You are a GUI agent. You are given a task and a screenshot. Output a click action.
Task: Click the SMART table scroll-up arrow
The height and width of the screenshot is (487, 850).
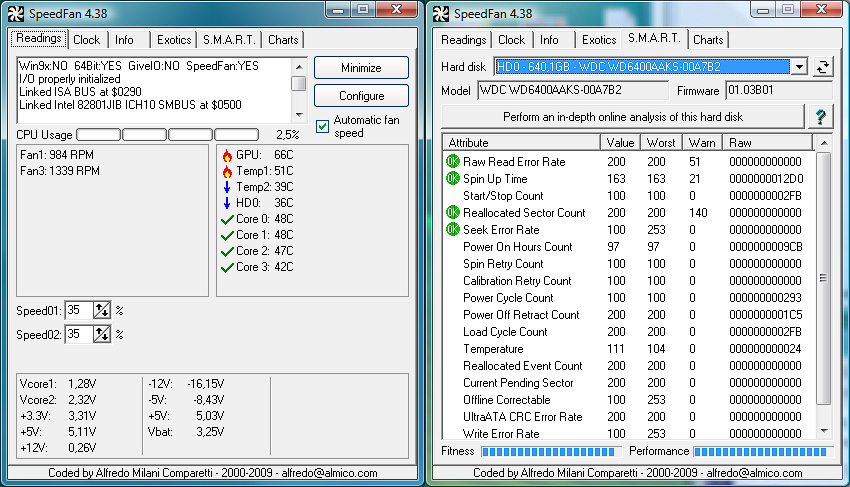(x=823, y=143)
